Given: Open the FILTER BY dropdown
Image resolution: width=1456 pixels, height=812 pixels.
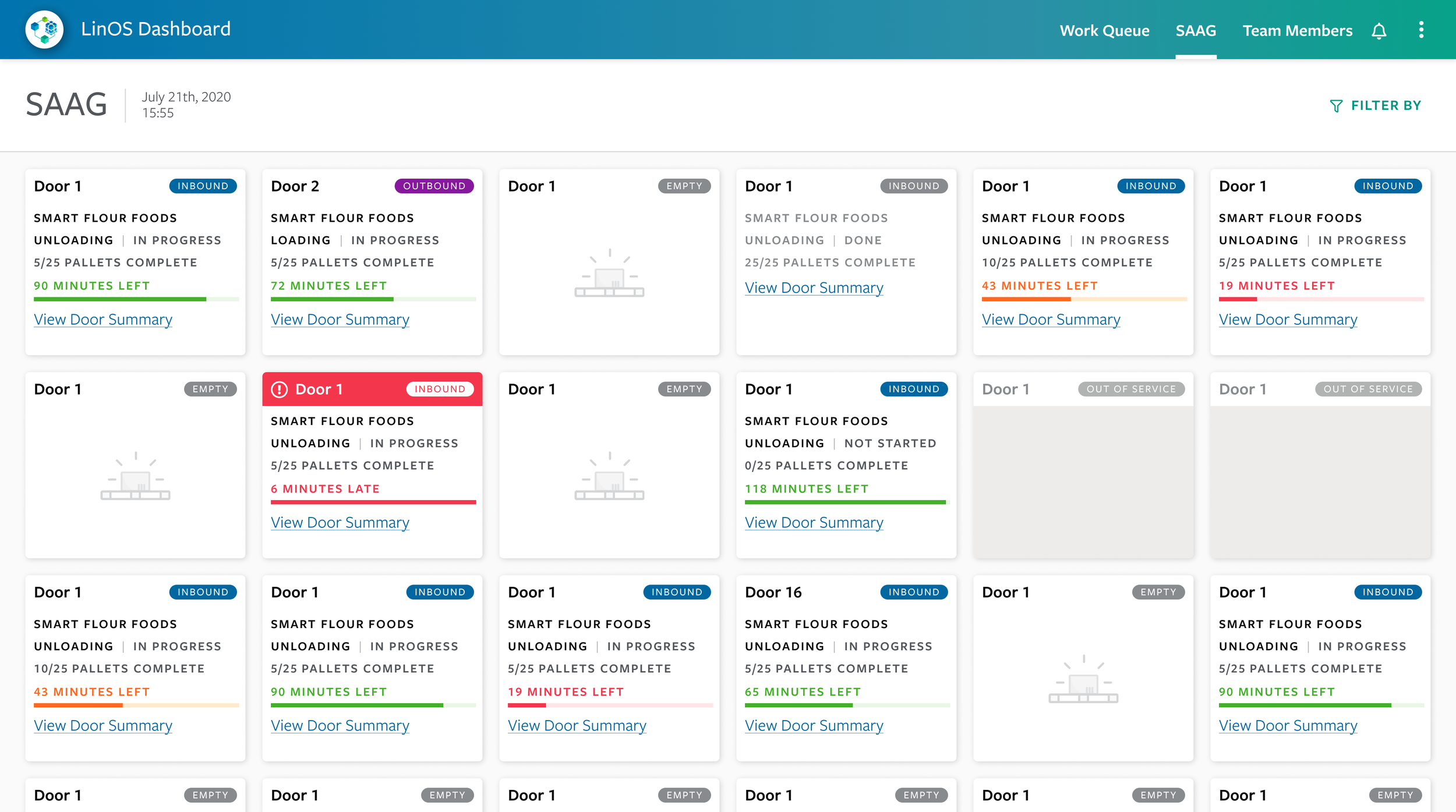Looking at the screenshot, I should click(1386, 105).
